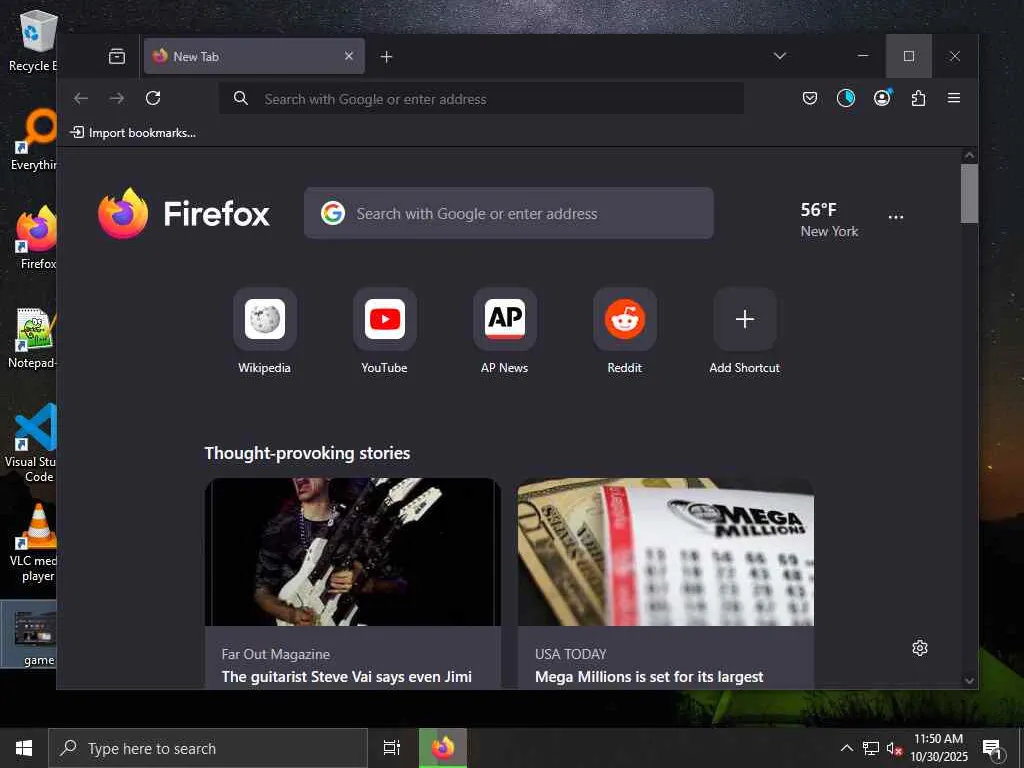Open the Windows Start menu
The image size is (1024, 768).
click(24, 748)
